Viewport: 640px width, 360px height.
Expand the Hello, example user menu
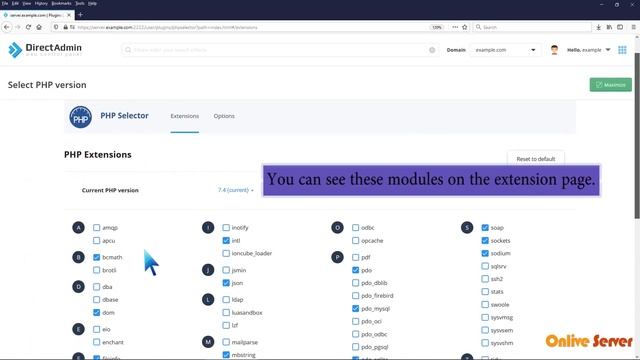click(x=589, y=50)
